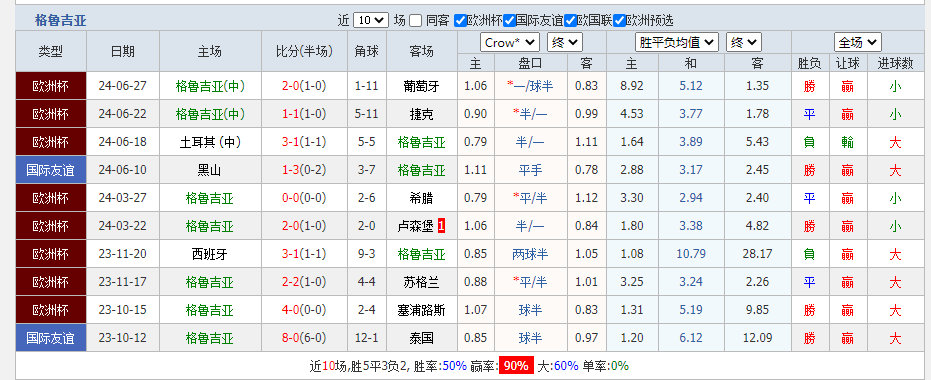Viewport: 931px width, 380px height.
Task: Click home odds 8.92 in the 葡萄牙 row
Action: pyautogui.click(x=632, y=86)
